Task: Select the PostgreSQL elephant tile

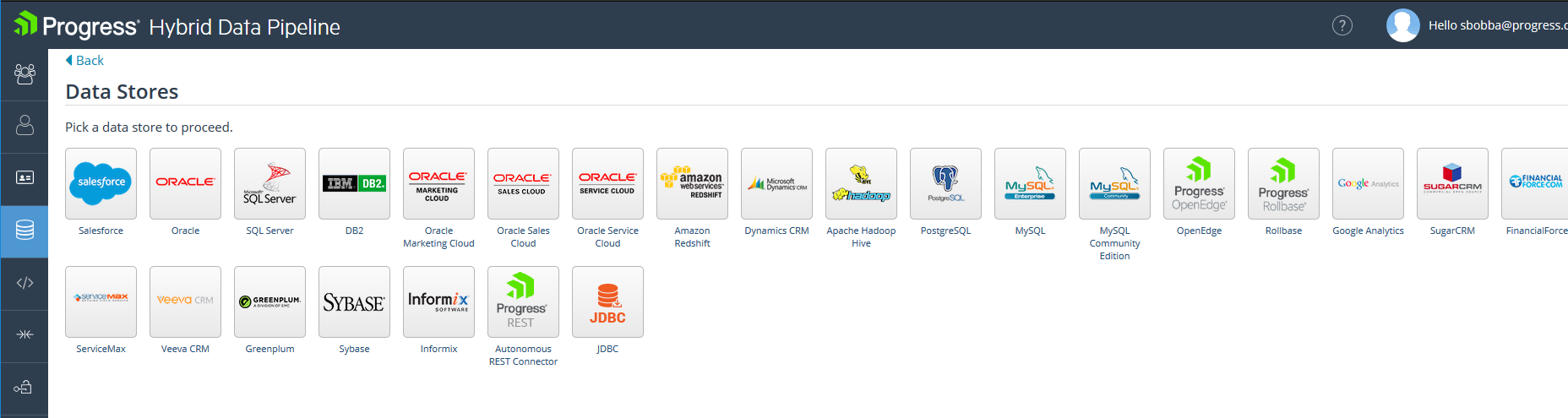Action: point(945,183)
